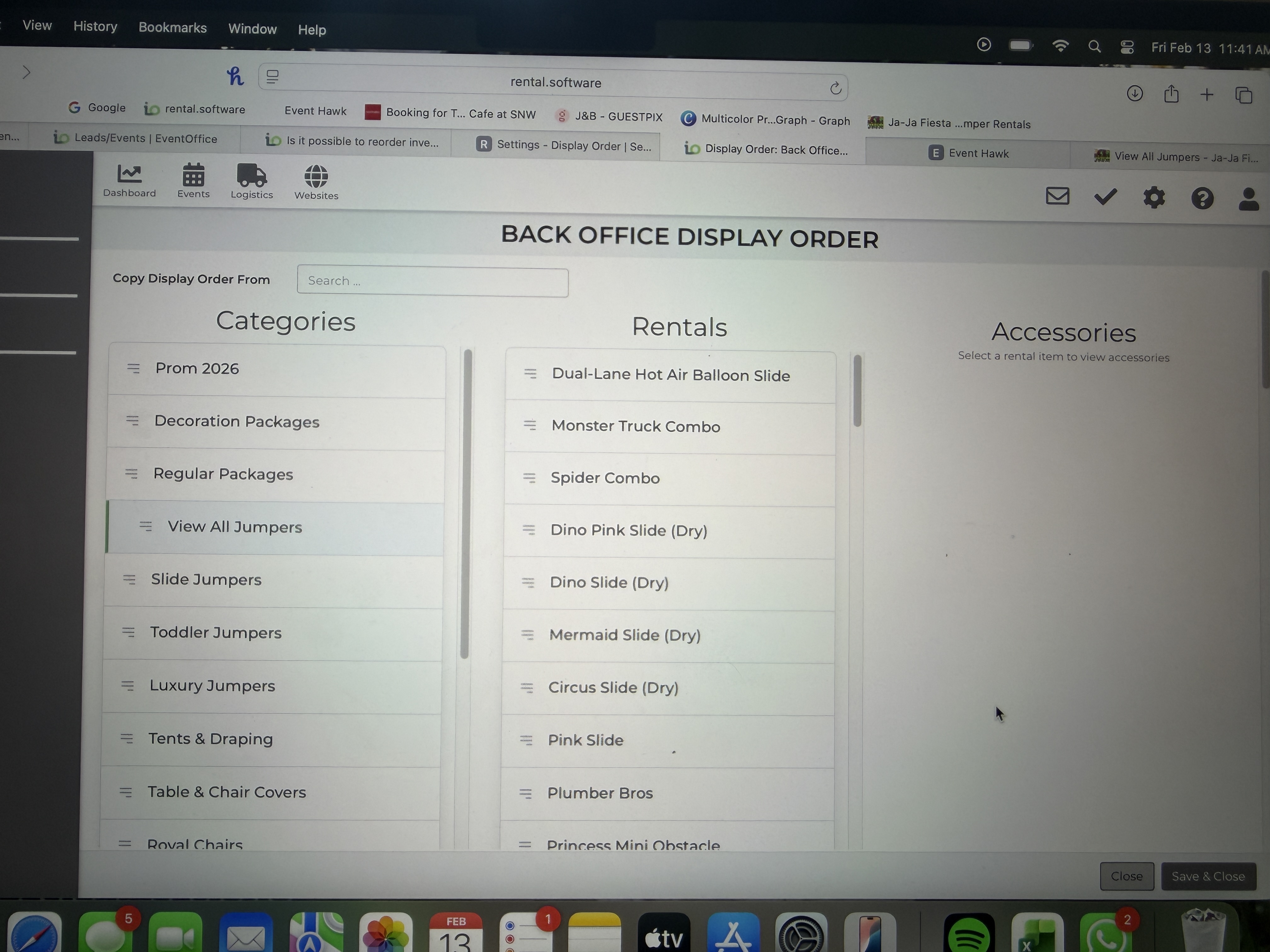The height and width of the screenshot is (952, 1270).
Task: Open the Events calendar icon
Action: [193, 175]
